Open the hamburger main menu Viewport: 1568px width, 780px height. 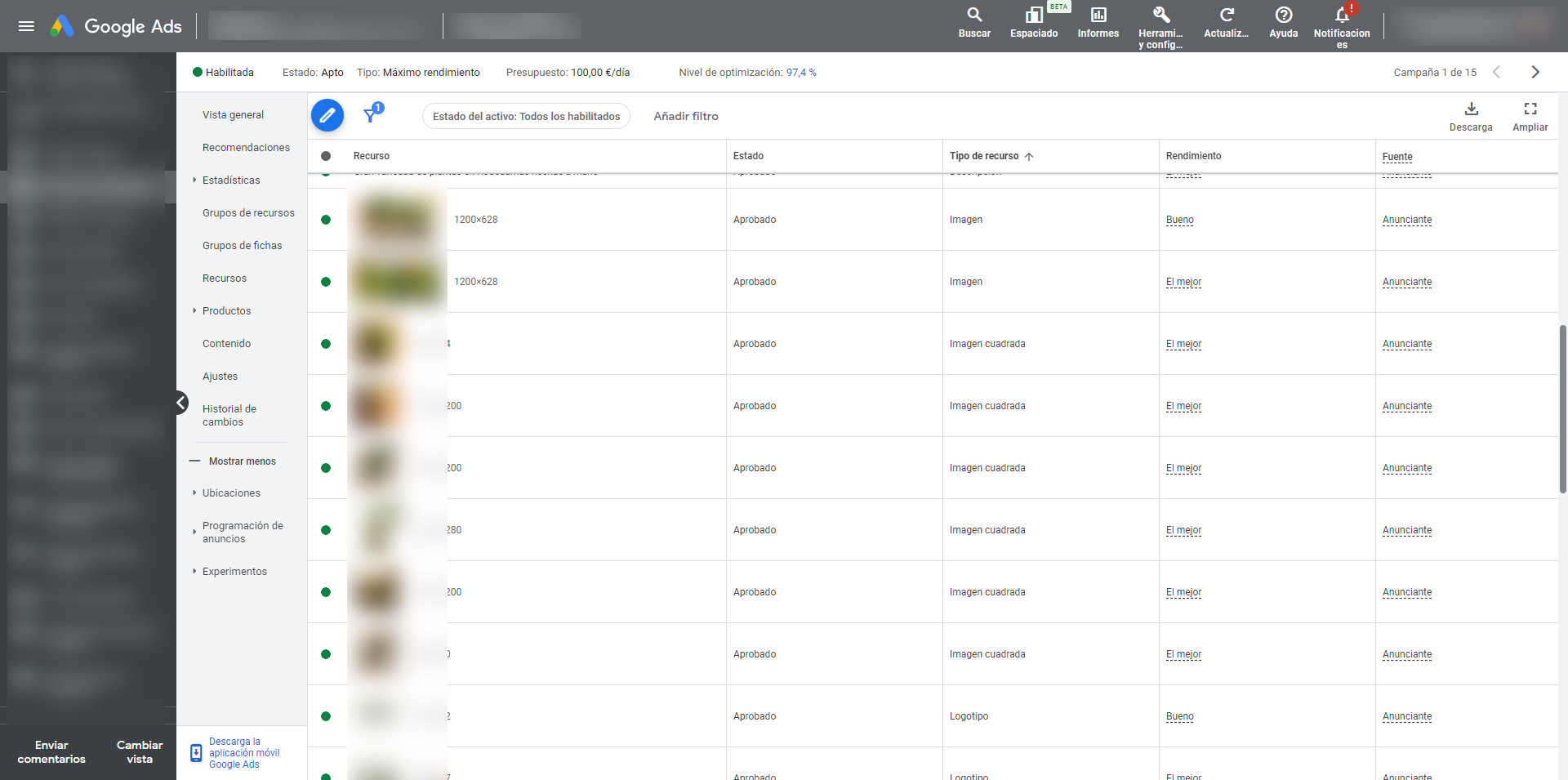(26, 26)
